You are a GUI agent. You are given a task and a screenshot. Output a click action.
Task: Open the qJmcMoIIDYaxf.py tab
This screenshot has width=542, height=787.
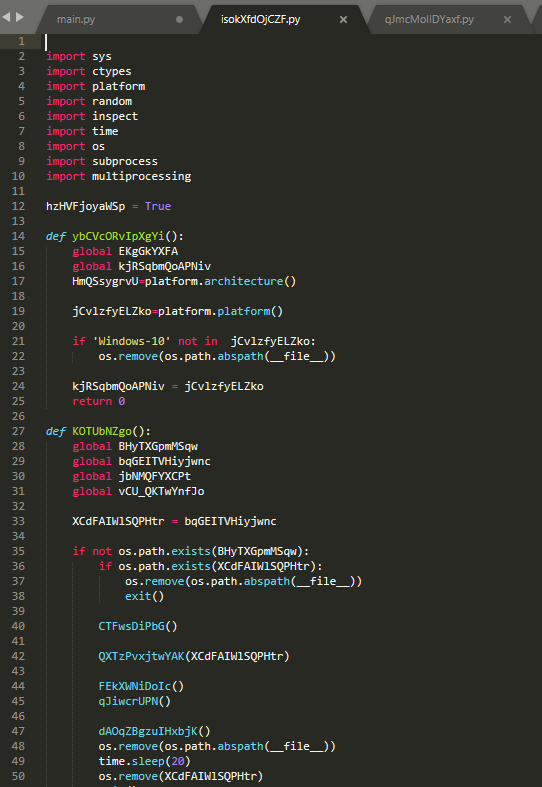(x=429, y=20)
